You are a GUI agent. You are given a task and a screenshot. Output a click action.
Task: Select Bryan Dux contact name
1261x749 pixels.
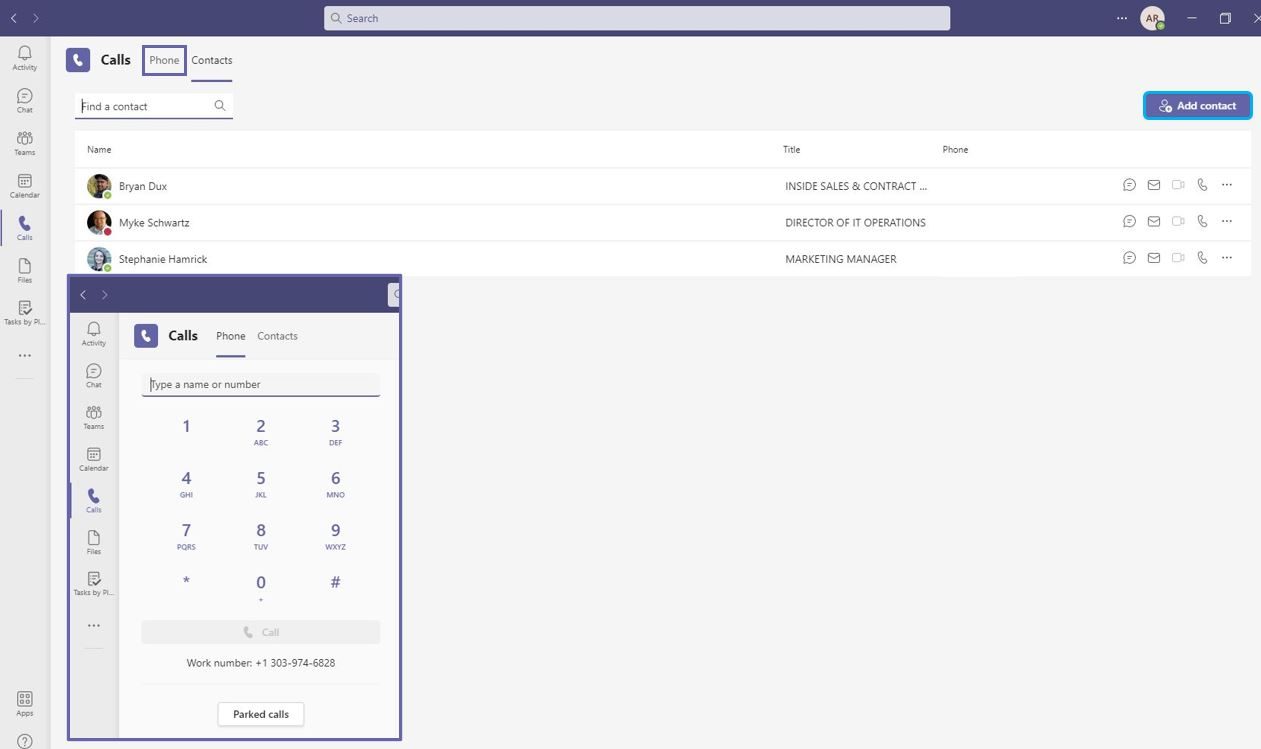[143, 186]
